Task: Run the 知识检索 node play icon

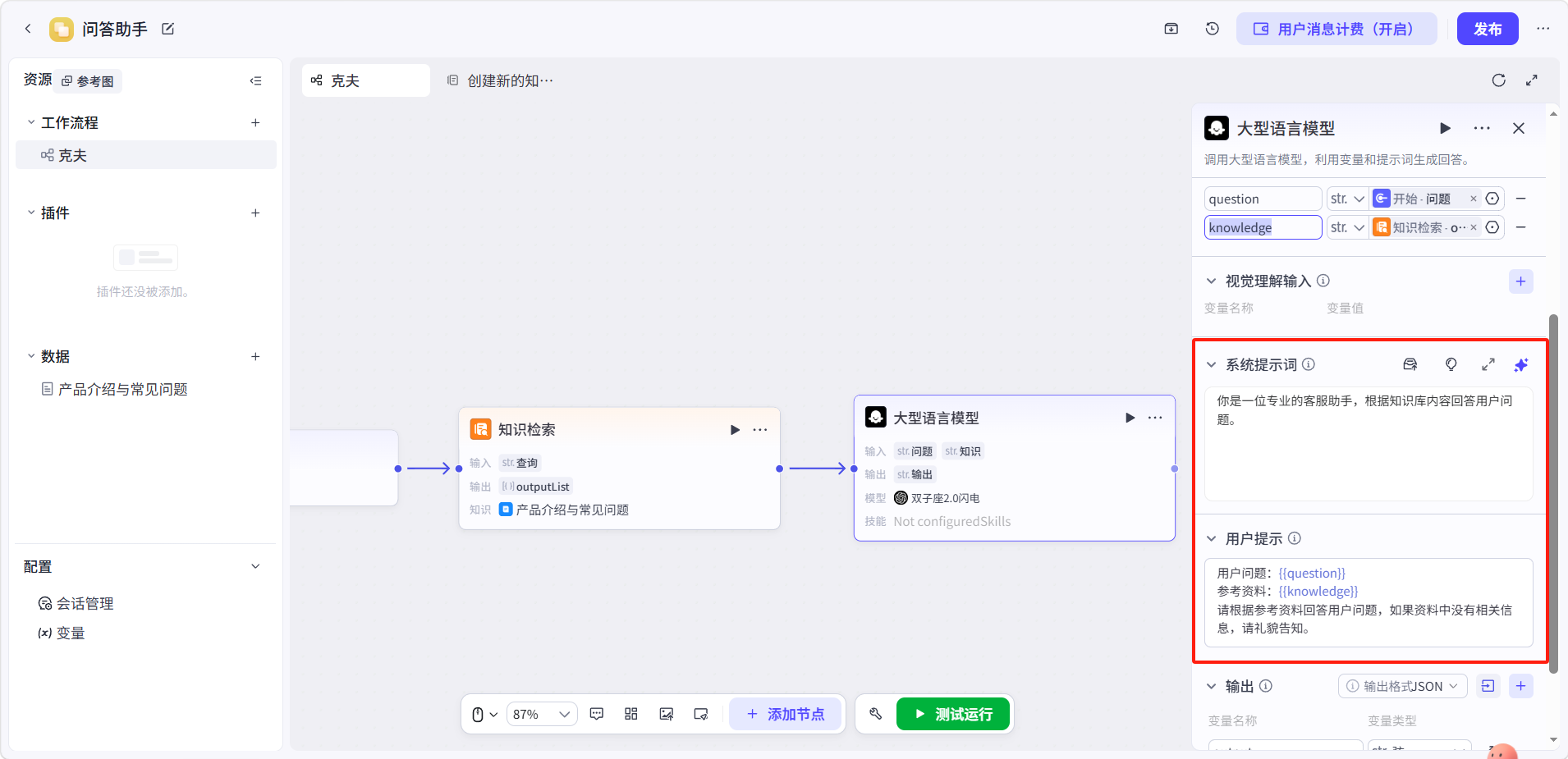Action: click(735, 430)
